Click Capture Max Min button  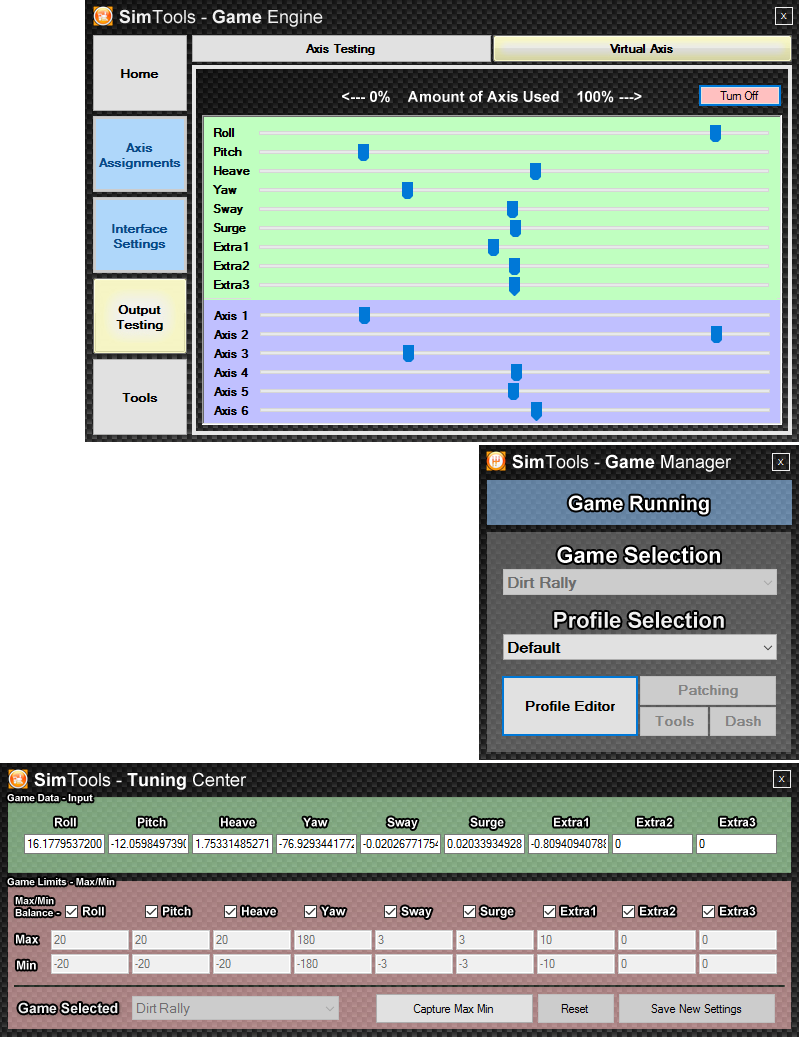tap(453, 1009)
